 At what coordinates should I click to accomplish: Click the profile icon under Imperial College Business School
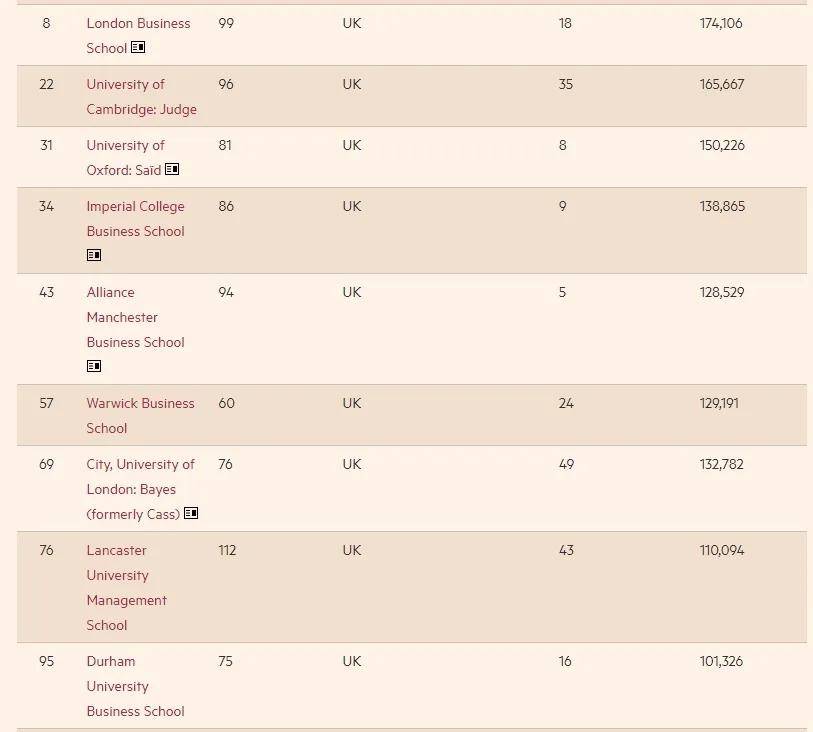pos(94,256)
